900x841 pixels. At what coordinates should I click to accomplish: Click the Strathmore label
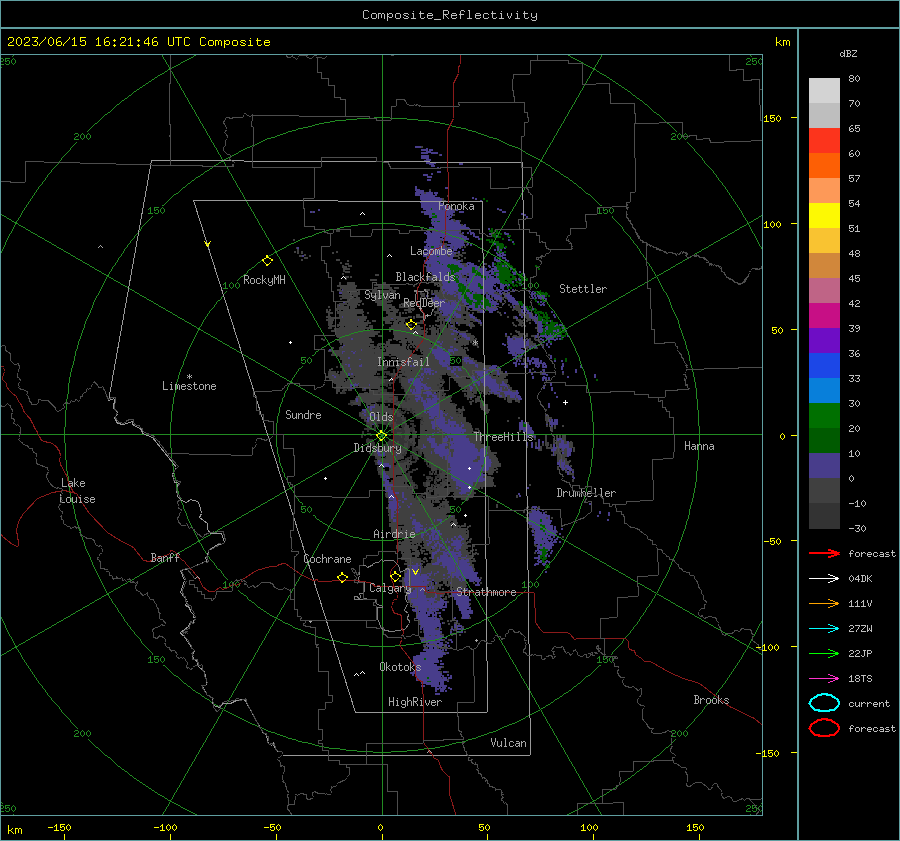click(486, 592)
